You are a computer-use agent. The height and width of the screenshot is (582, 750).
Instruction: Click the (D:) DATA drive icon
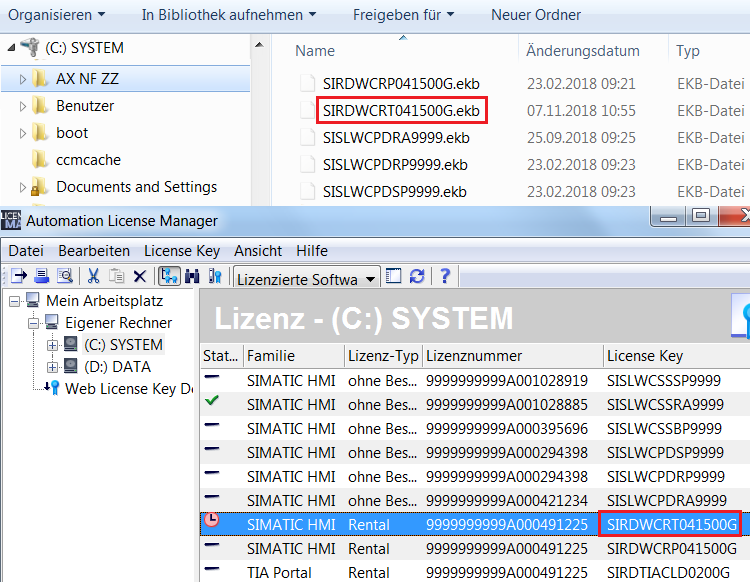(70, 366)
